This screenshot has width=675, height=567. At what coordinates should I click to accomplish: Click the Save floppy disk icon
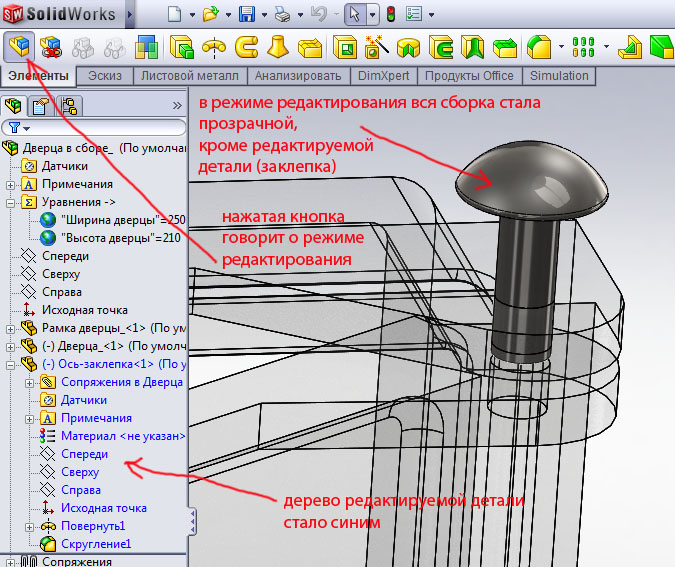(x=248, y=15)
